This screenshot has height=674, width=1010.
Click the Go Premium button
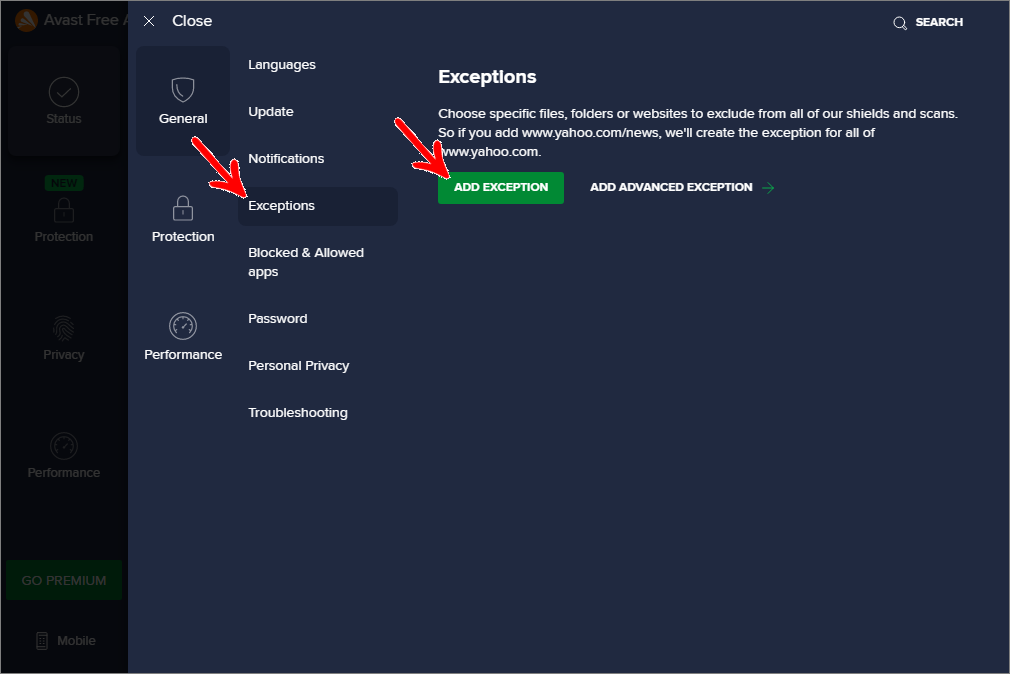click(64, 580)
